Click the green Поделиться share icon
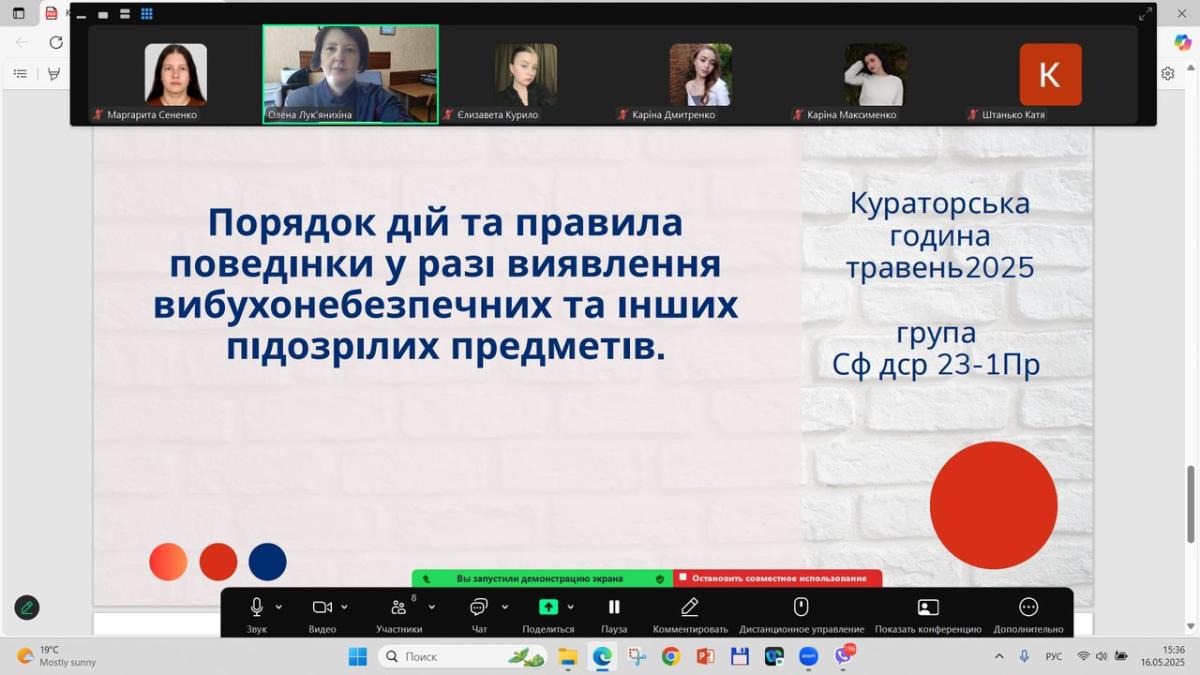 (x=548, y=607)
